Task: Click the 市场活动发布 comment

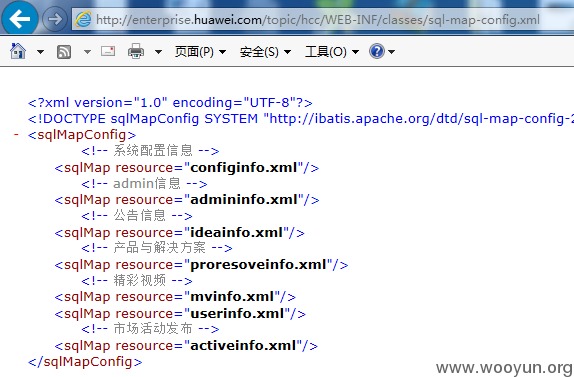Action: [x=150, y=329]
